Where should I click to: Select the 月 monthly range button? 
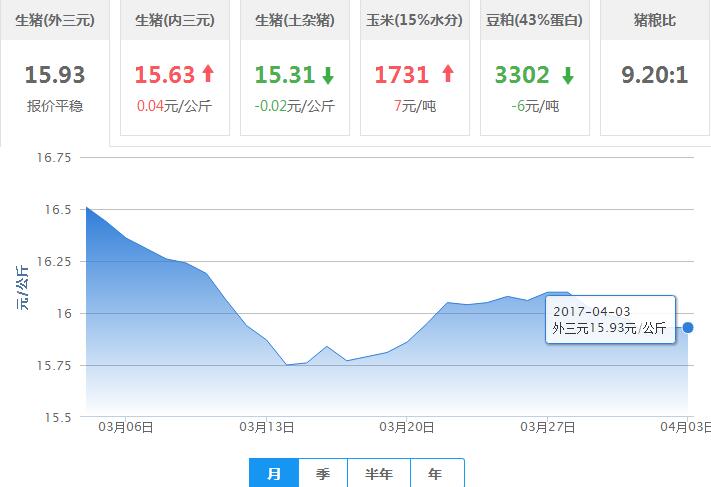[274, 474]
